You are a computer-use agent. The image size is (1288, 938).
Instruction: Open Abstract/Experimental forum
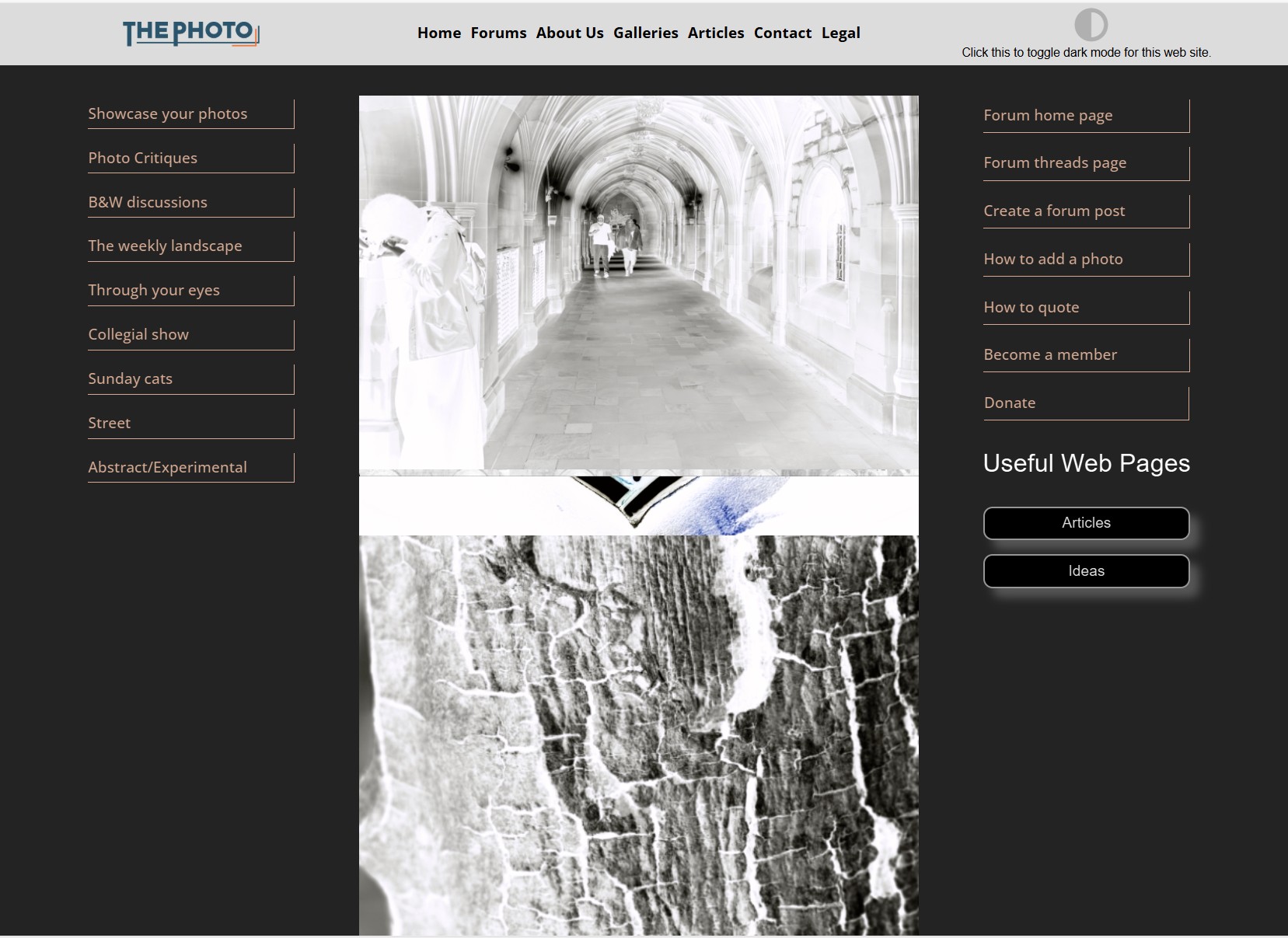pyautogui.click(x=190, y=467)
